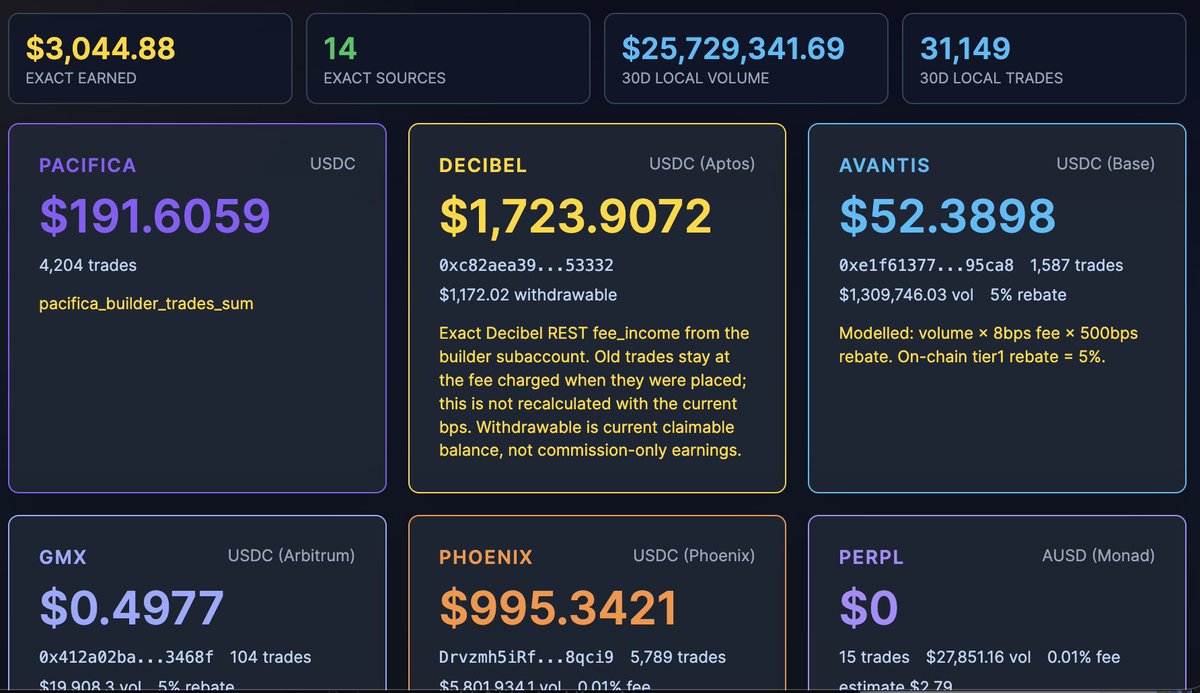Click the $27,851.16 vol value
Image resolution: width=1200 pixels, height=693 pixels.
(979, 657)
